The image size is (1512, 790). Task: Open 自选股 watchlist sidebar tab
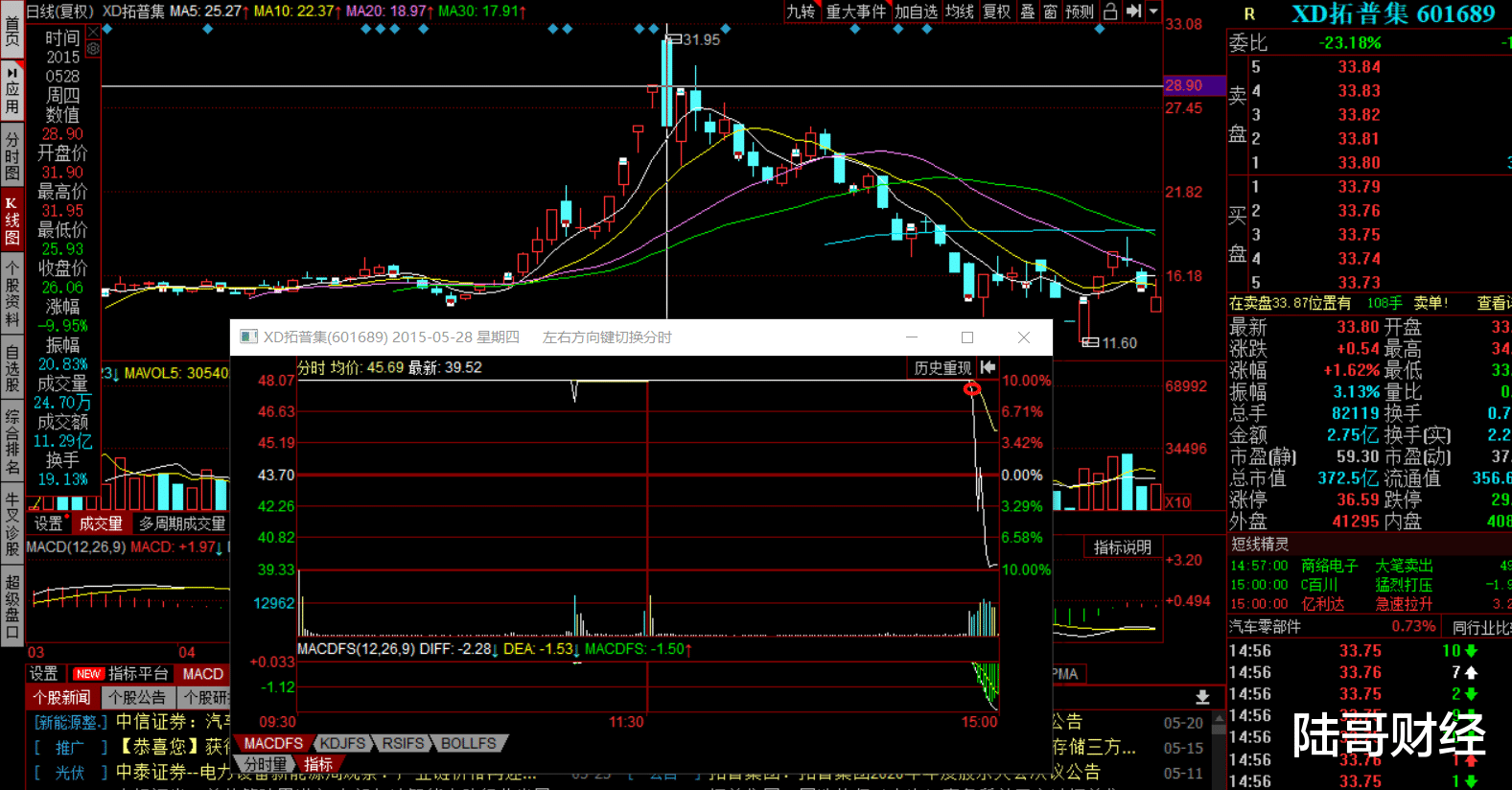(x=12, y=369)
